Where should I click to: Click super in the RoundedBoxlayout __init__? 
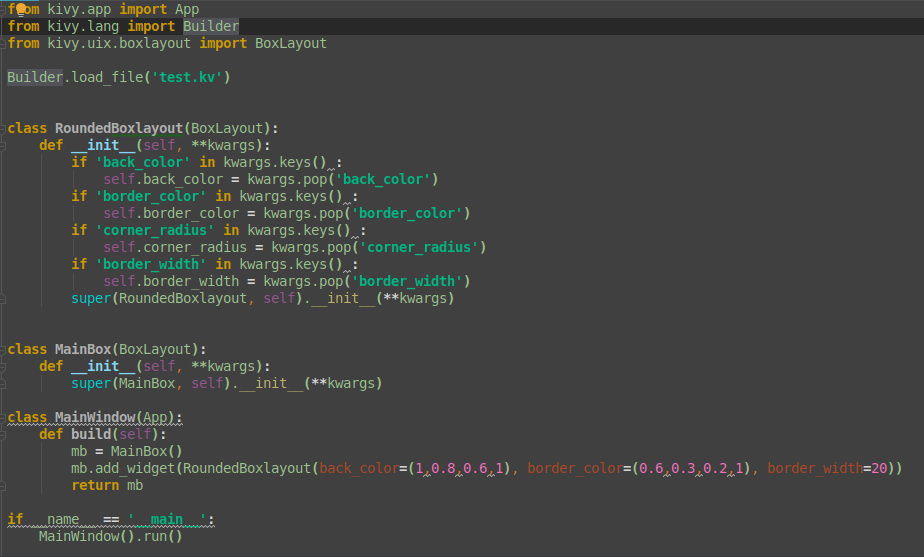tap(91, 298)
